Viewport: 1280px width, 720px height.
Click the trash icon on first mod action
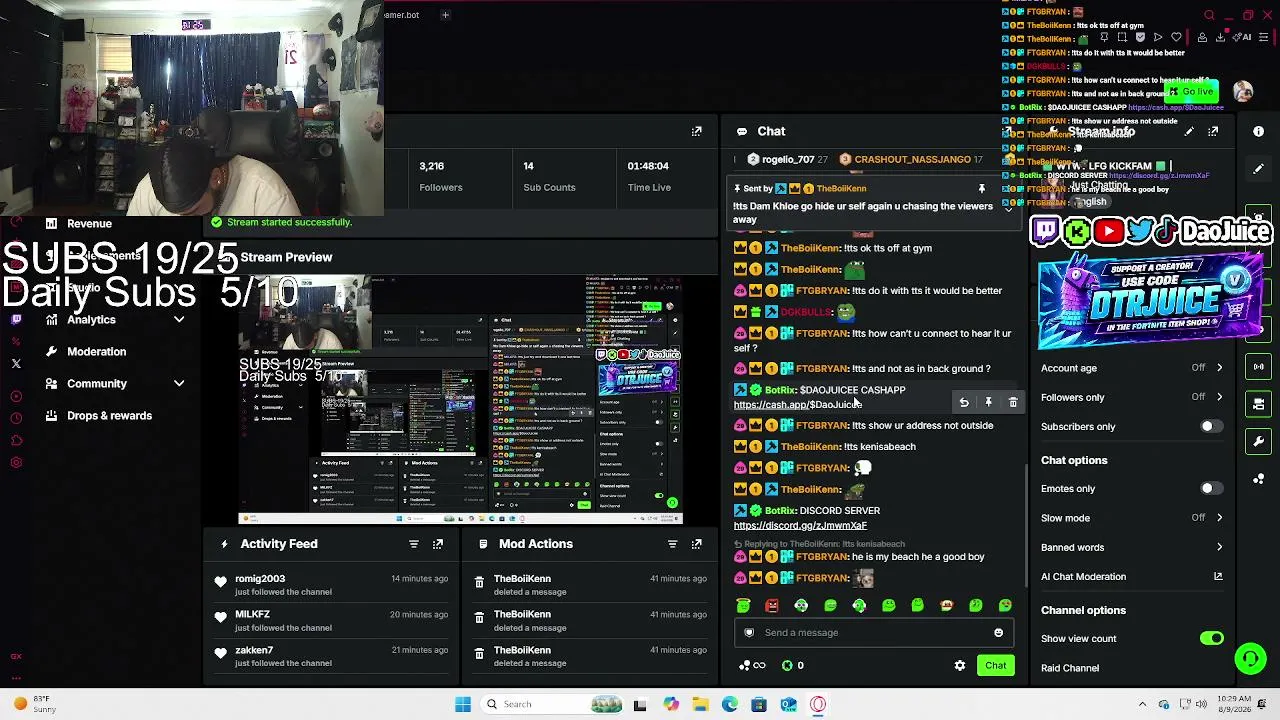pyautogui.click(x=479, y=582)
